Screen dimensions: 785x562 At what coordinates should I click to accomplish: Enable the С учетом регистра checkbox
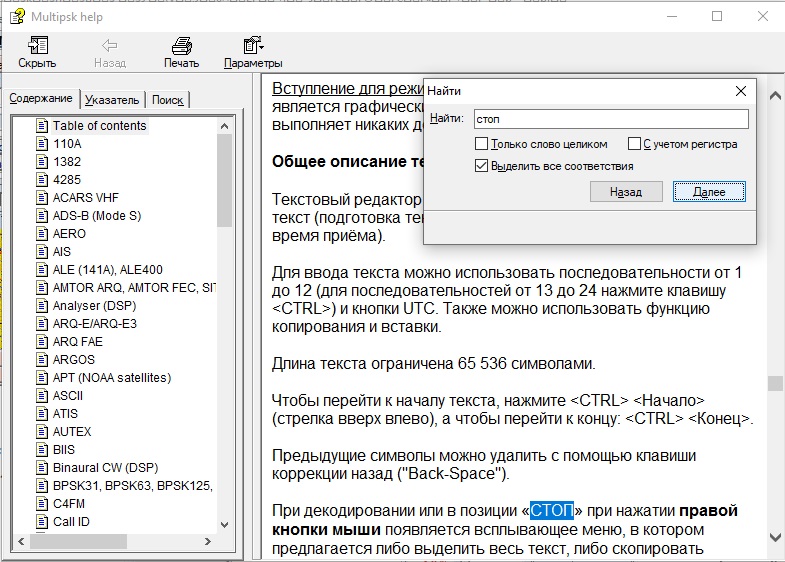pos(634,144)
